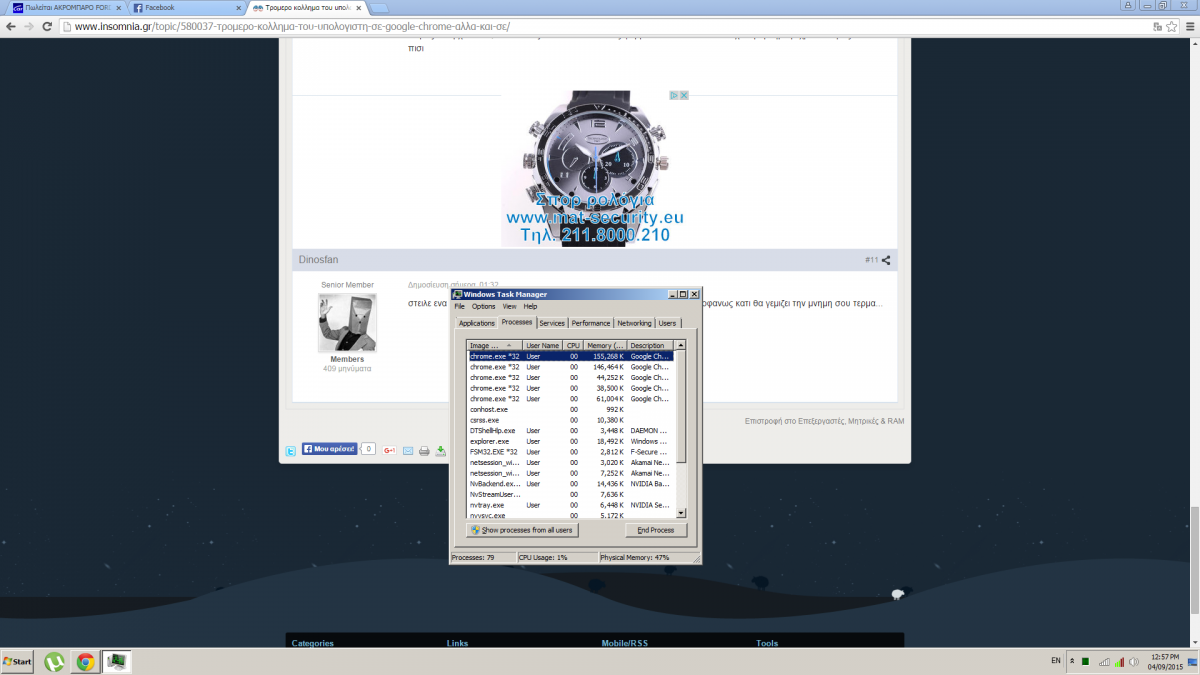The width and height of the screenshot is (1200, 675).
Task: Click the #11 post number link
Action: tap(871, 260)
